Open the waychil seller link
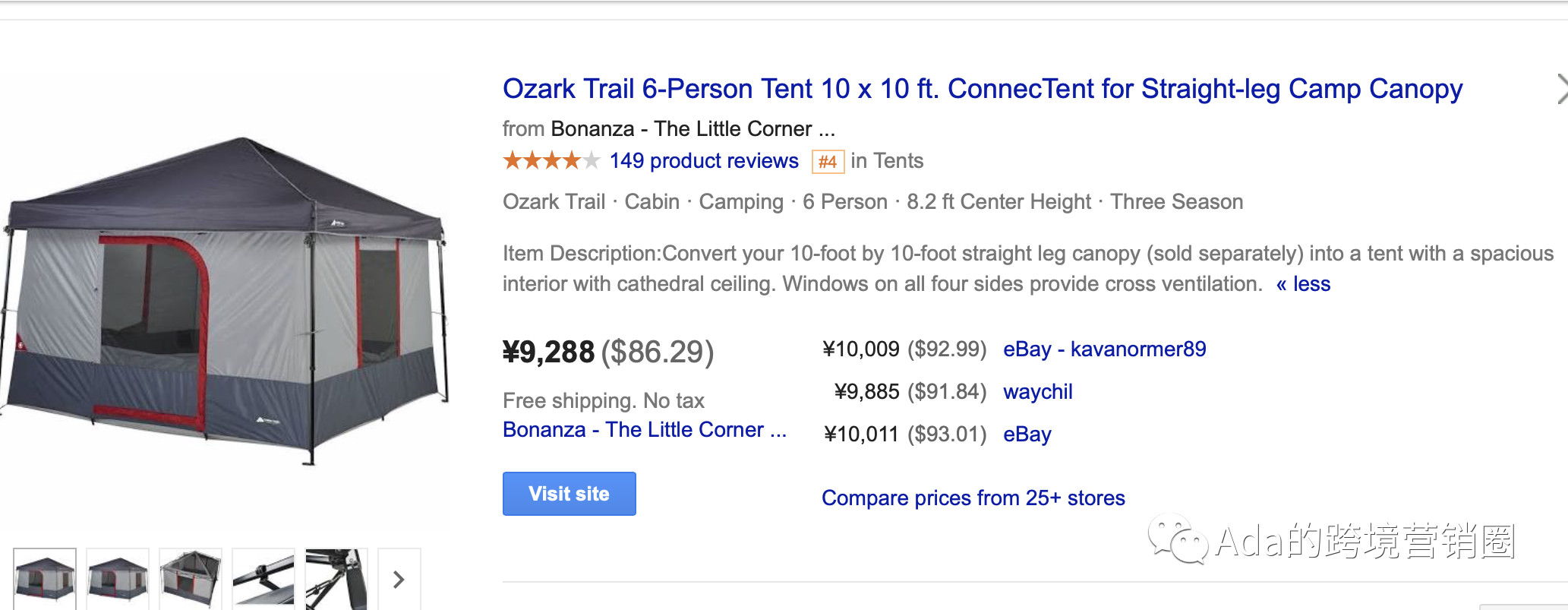This screenshot has height=610, width=1568. [1037, 392]
